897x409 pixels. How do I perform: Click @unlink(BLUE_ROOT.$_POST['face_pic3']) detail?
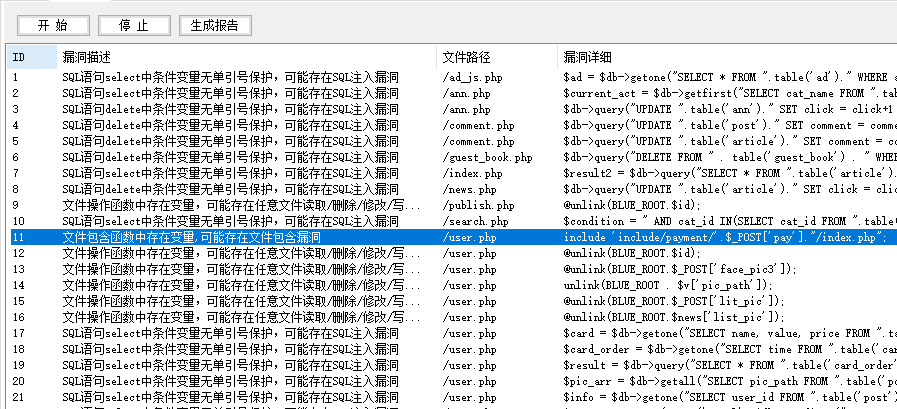coord(680,269)
